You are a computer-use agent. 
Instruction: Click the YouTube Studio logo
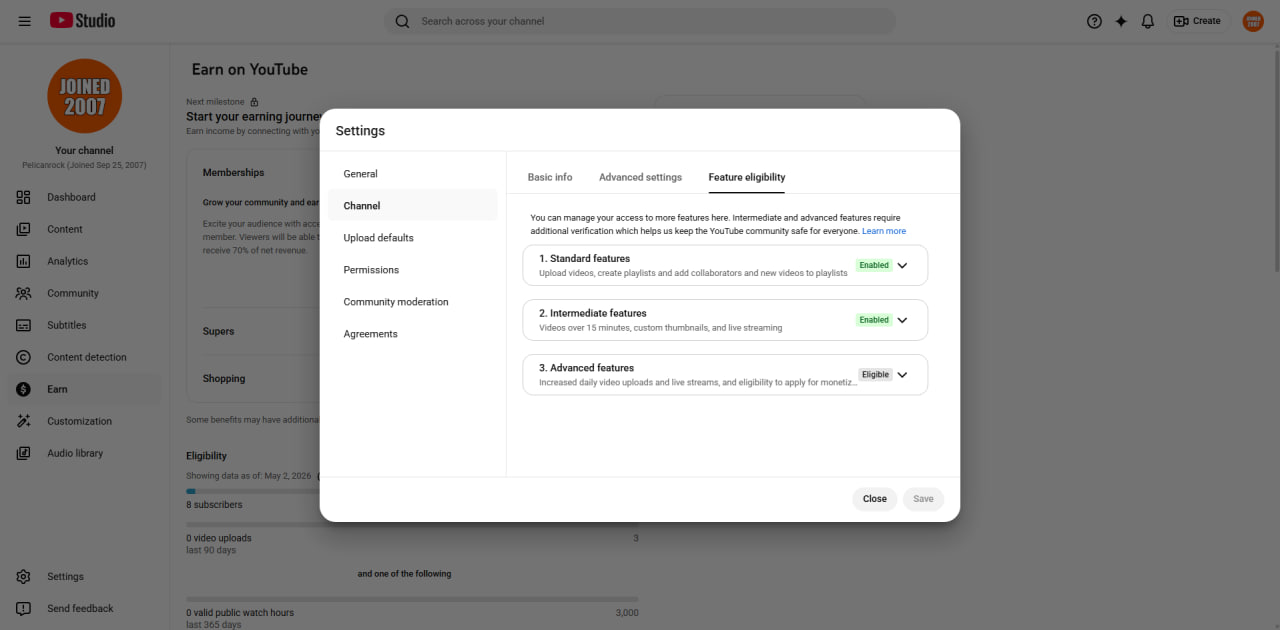tap(82, 21)
